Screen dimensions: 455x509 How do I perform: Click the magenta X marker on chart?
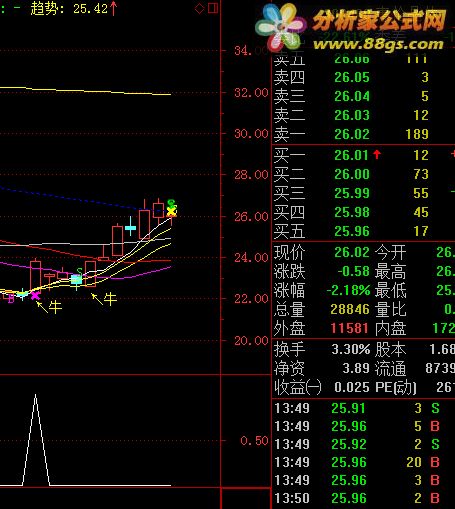point(35,295)
